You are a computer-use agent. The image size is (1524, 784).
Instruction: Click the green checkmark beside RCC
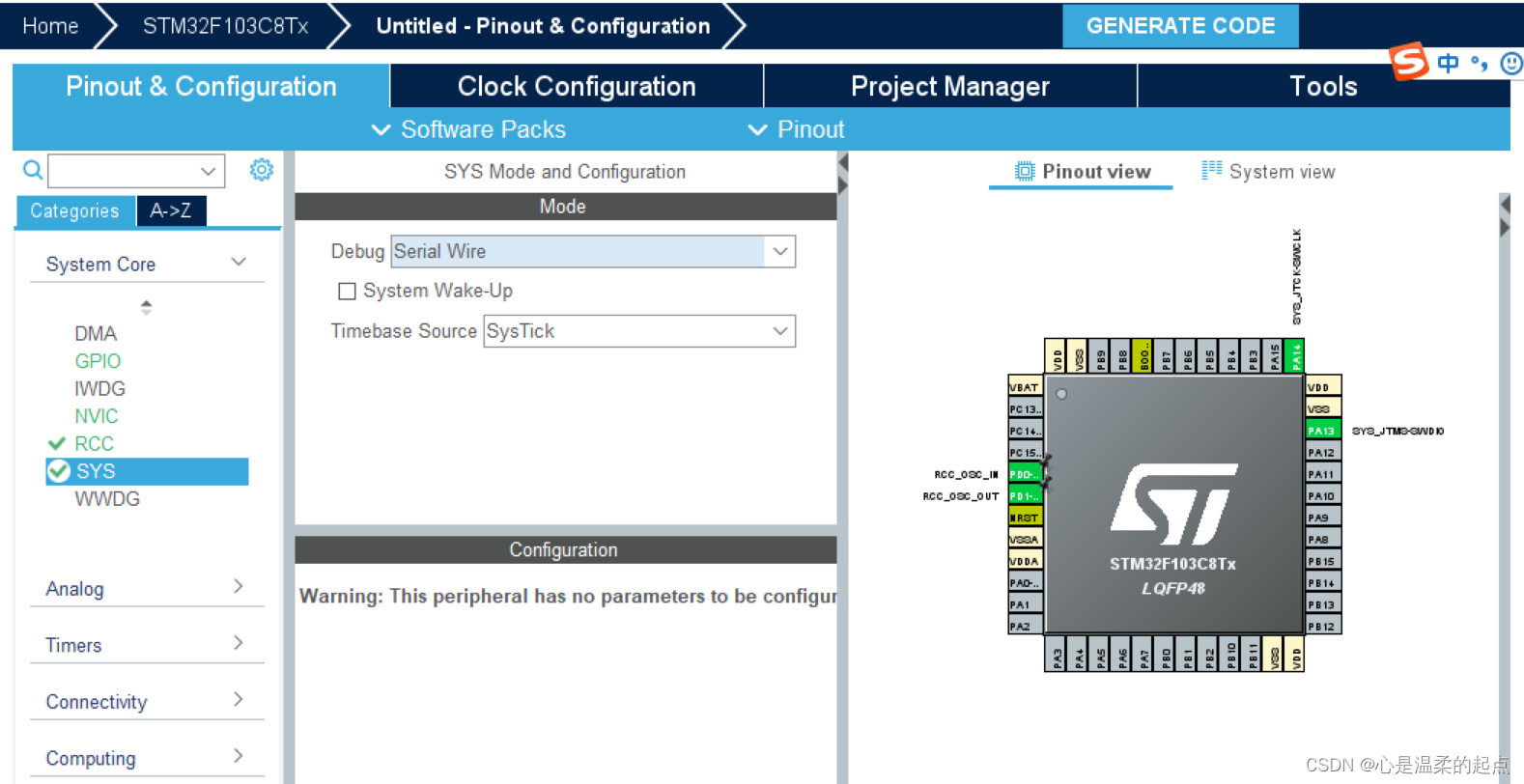[57, 443]
